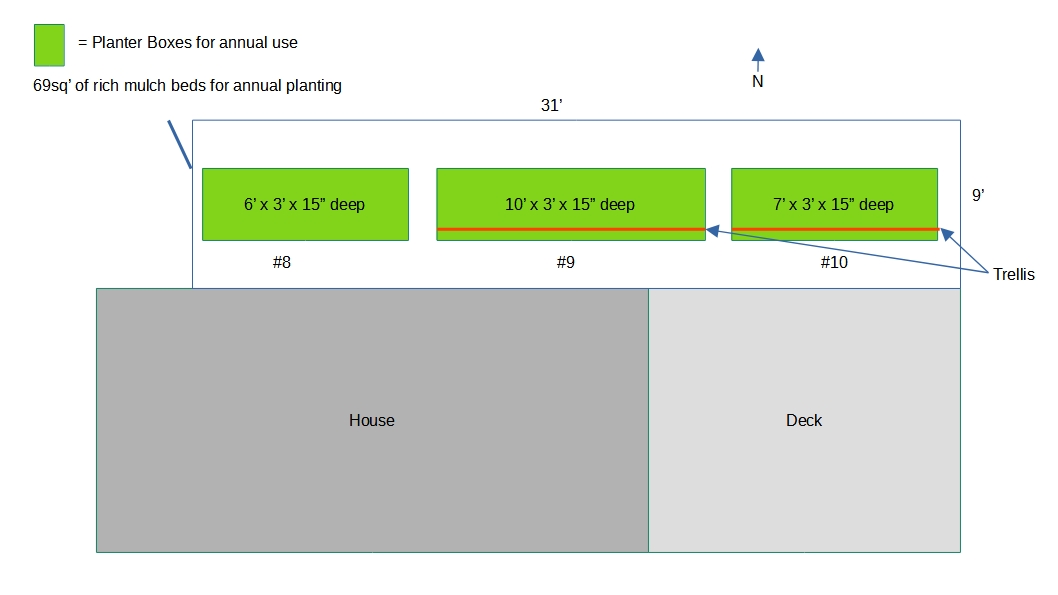Select the "#9" planter number label
This screenshot has height=595, width=1058.
(x=566, y=263)
